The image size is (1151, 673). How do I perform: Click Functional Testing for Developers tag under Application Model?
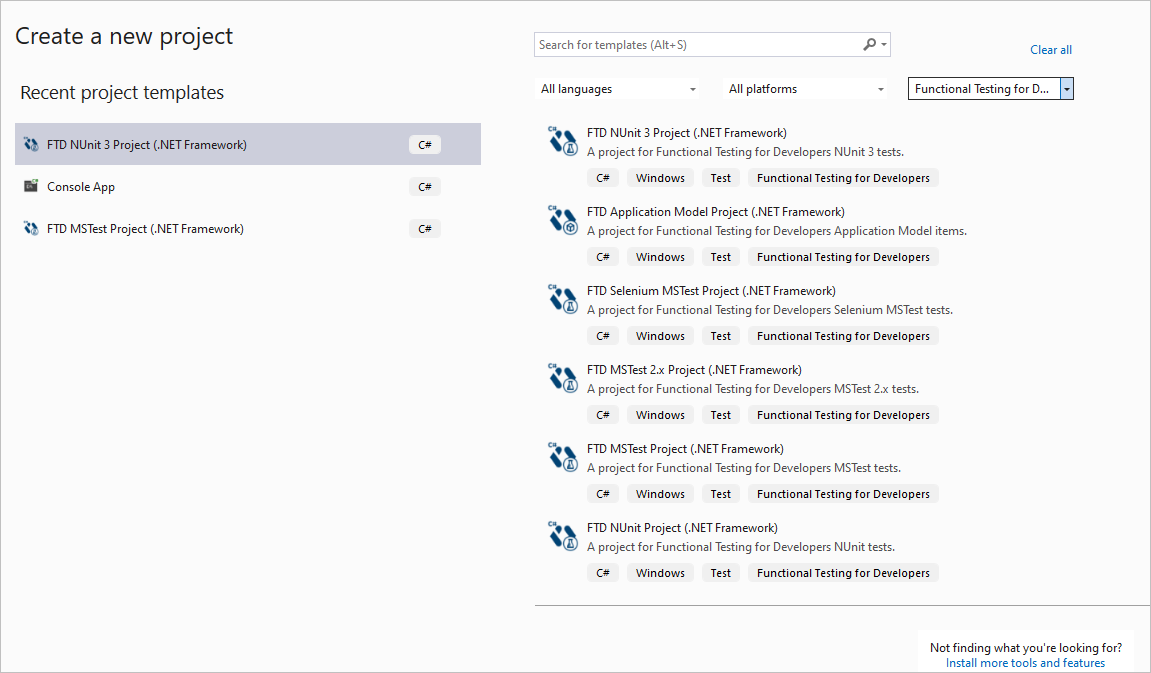[x=843, y=257]
